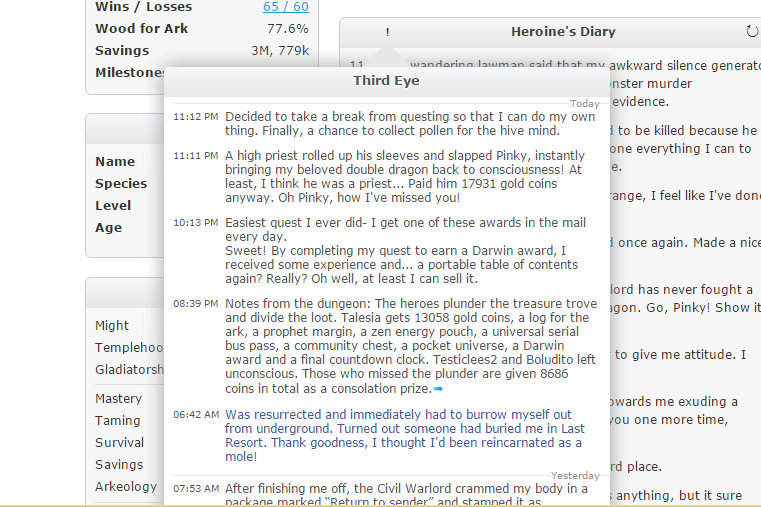Click the Might pantheon label
The height and width of the screenshot is (507, 761).
(x=112, y=325)
